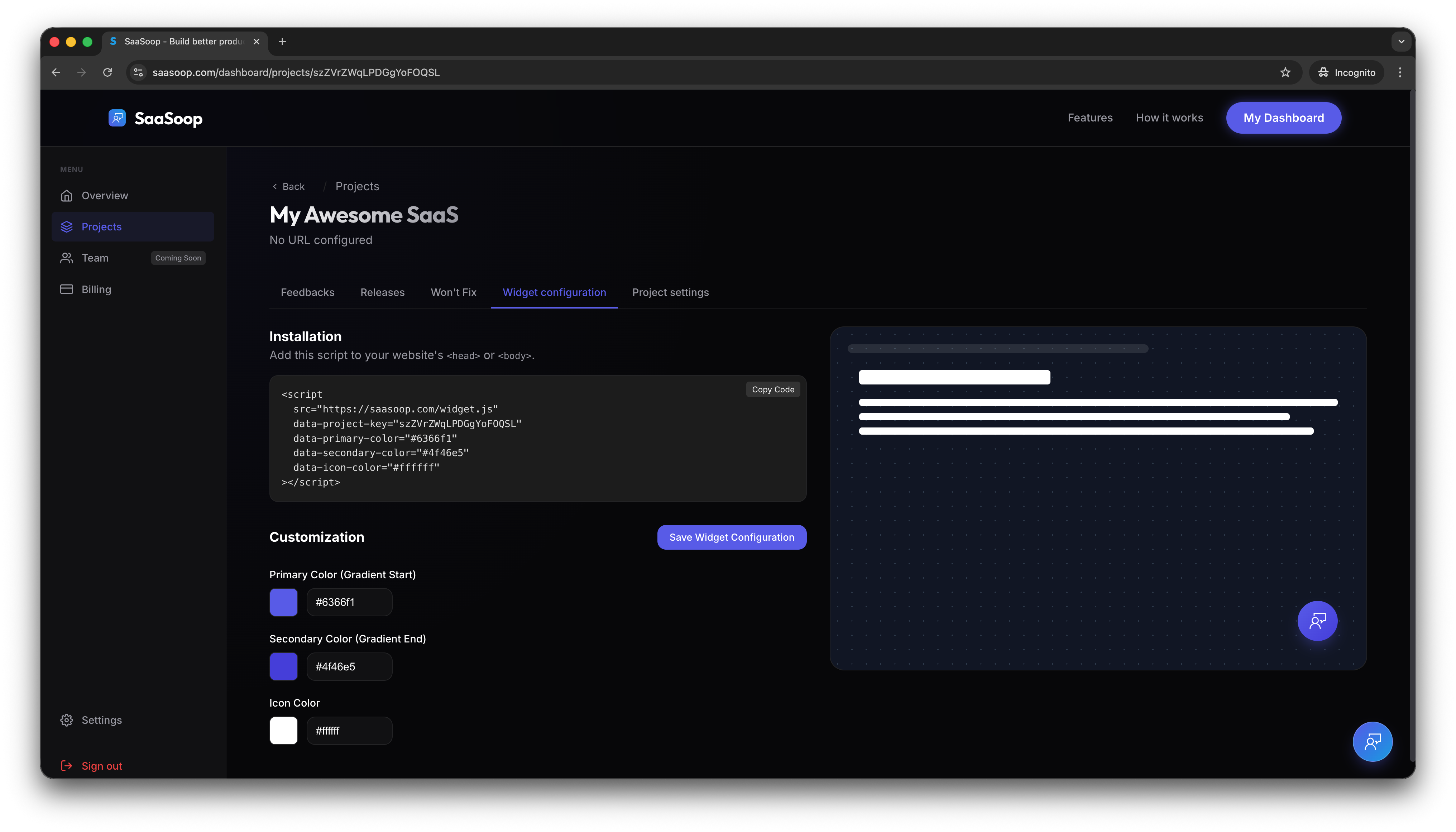Click the How it works nav item

click(x=1169, y=118)
